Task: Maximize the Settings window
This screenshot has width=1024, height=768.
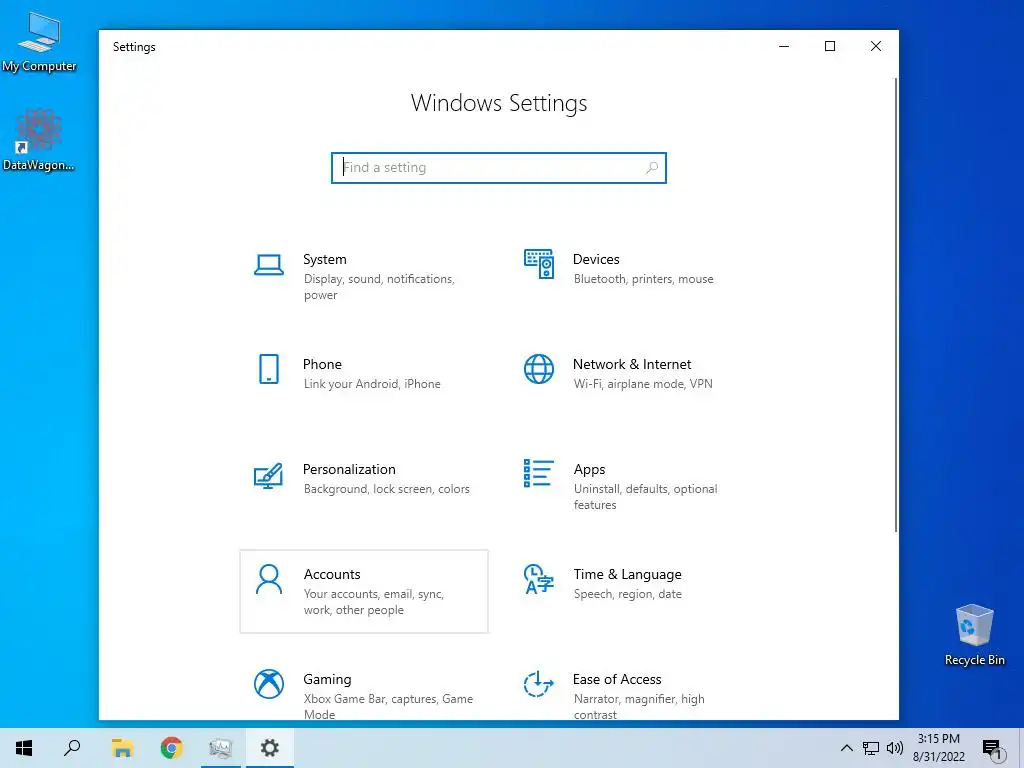Action: tap(829, 46)
